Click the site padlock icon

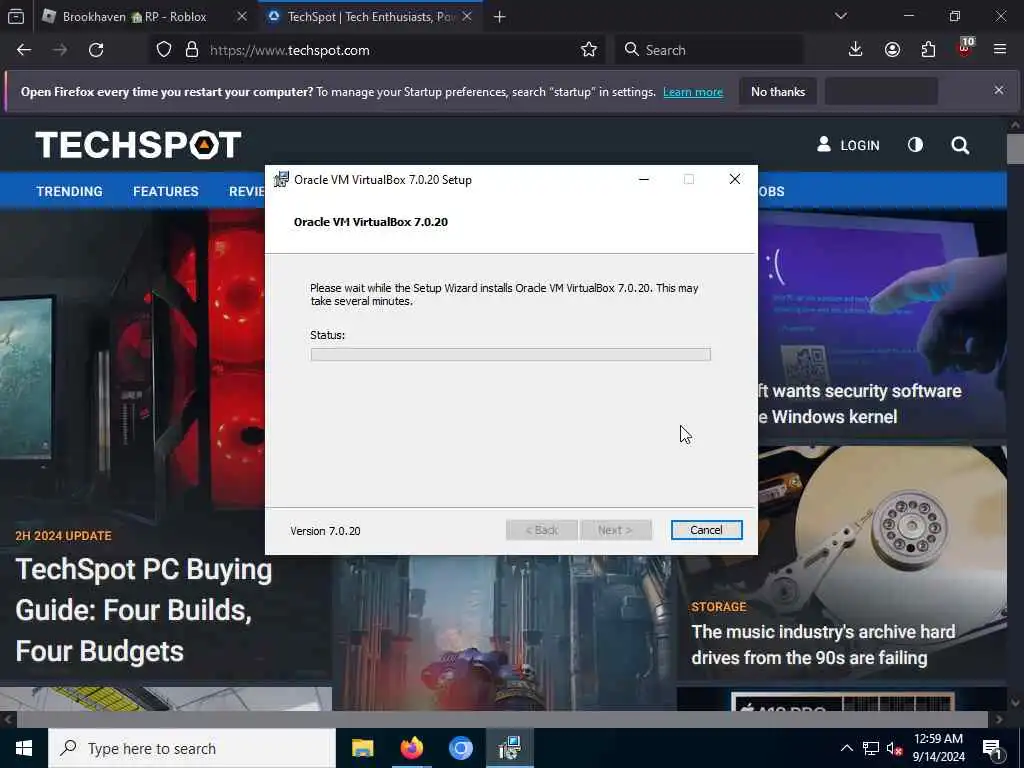coord(191,50)
